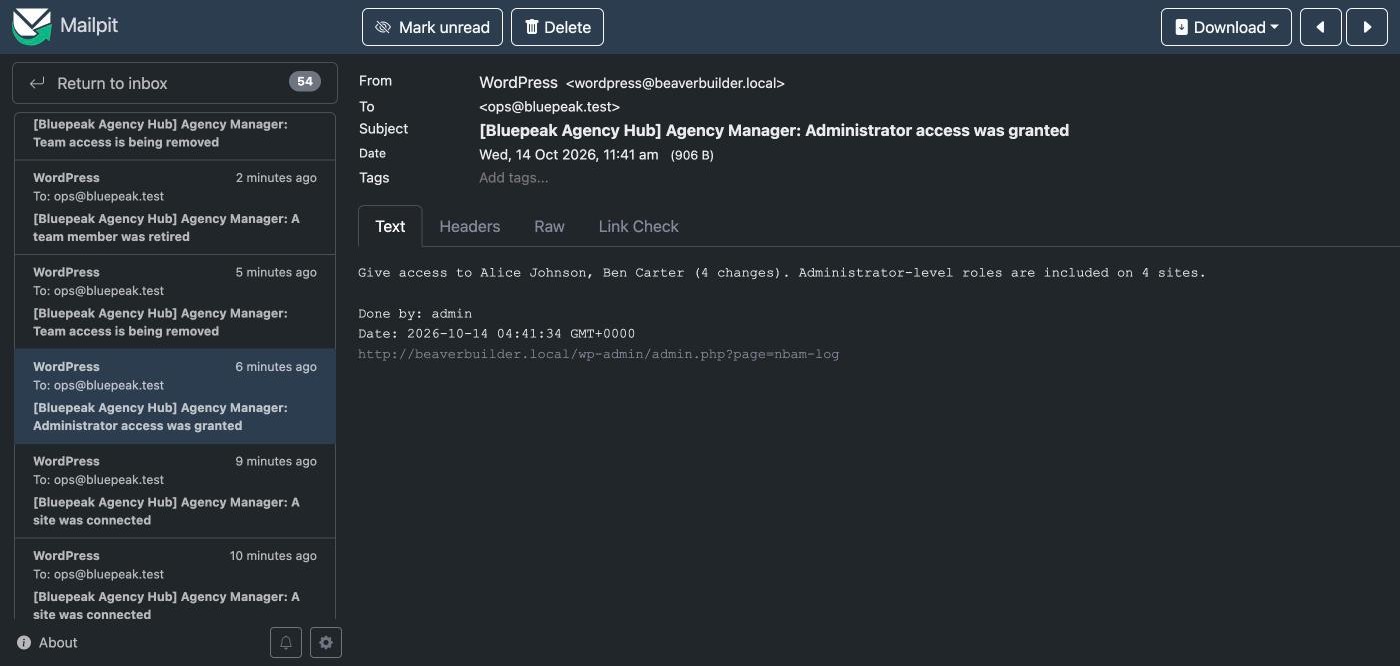Click the '2 minutes ago' timestamp
The image size is (1400, 666).
pos(276,178)
